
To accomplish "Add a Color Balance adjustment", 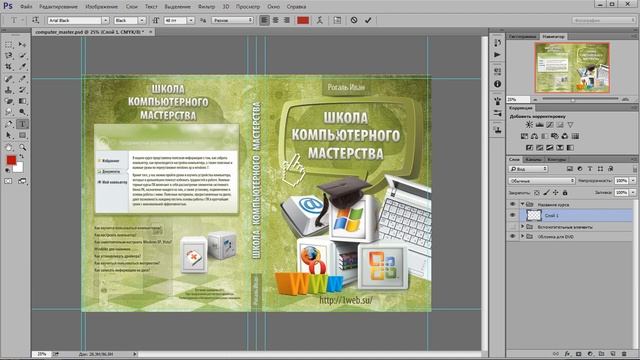I will point(534,136).
